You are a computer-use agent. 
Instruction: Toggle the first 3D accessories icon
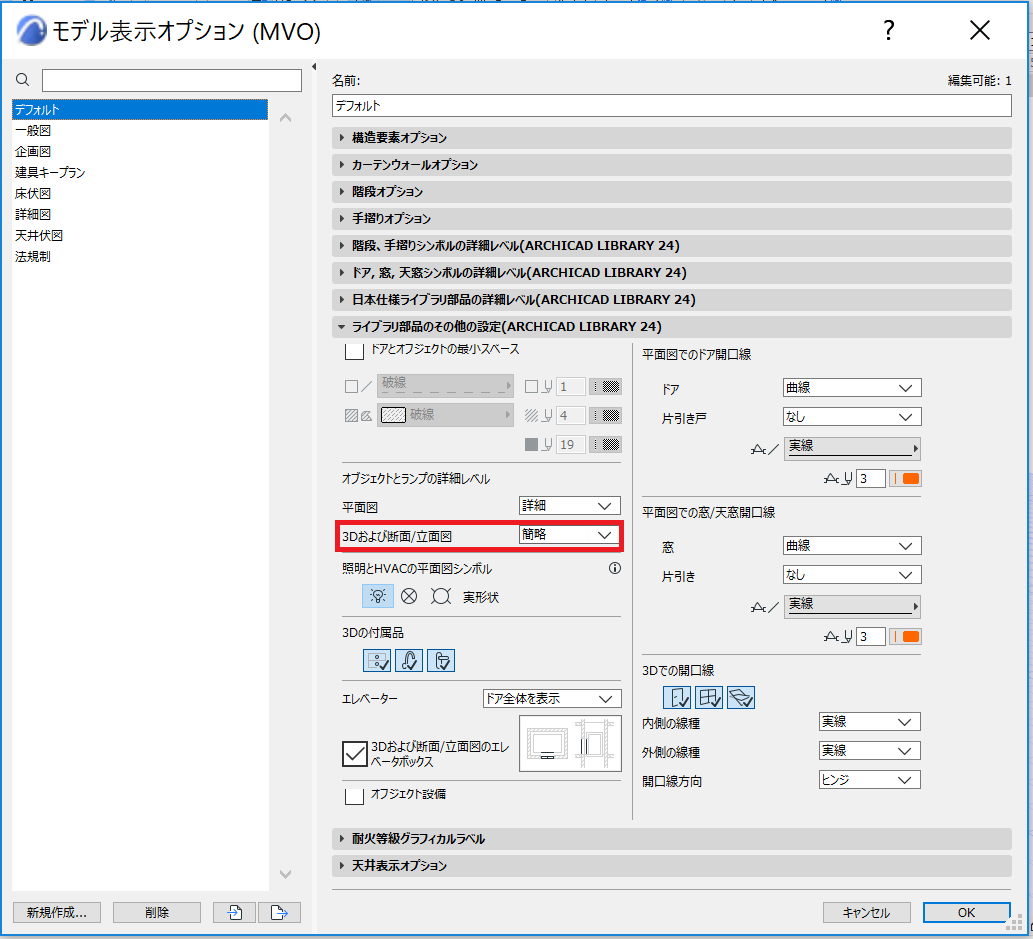click(x=377, y=660)
